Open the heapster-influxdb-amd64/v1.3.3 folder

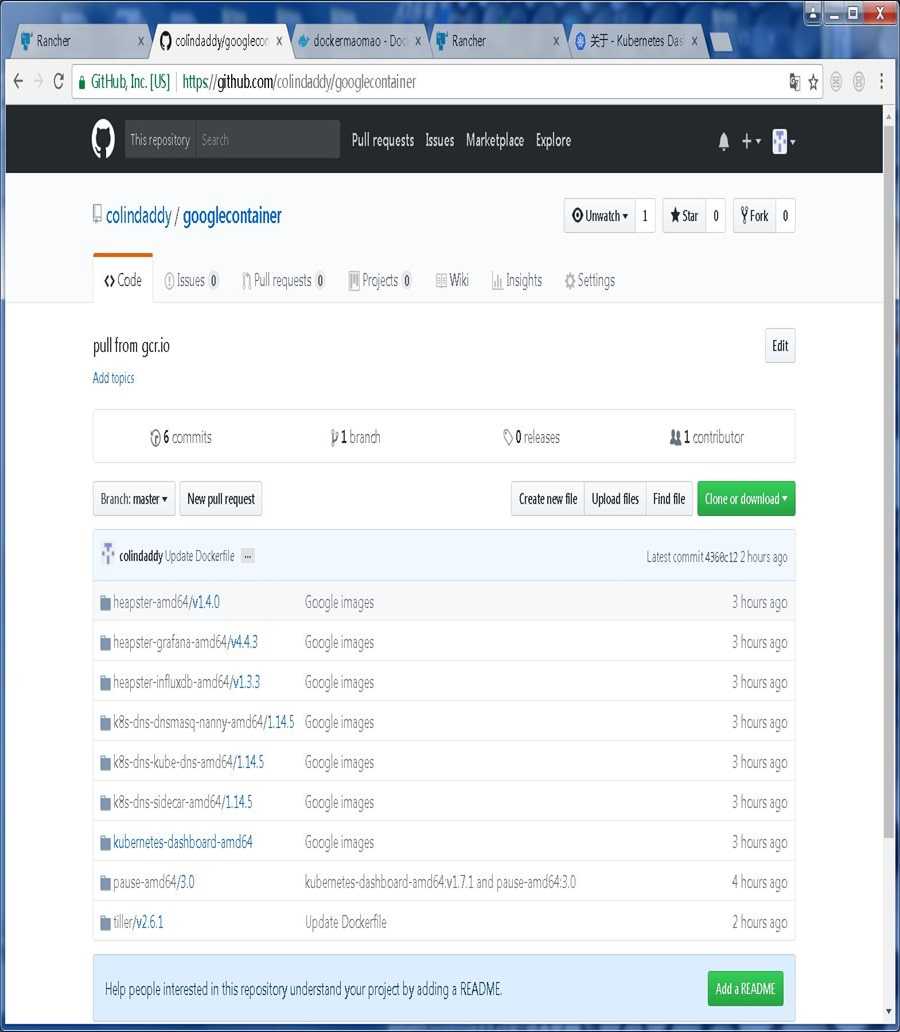186,682
